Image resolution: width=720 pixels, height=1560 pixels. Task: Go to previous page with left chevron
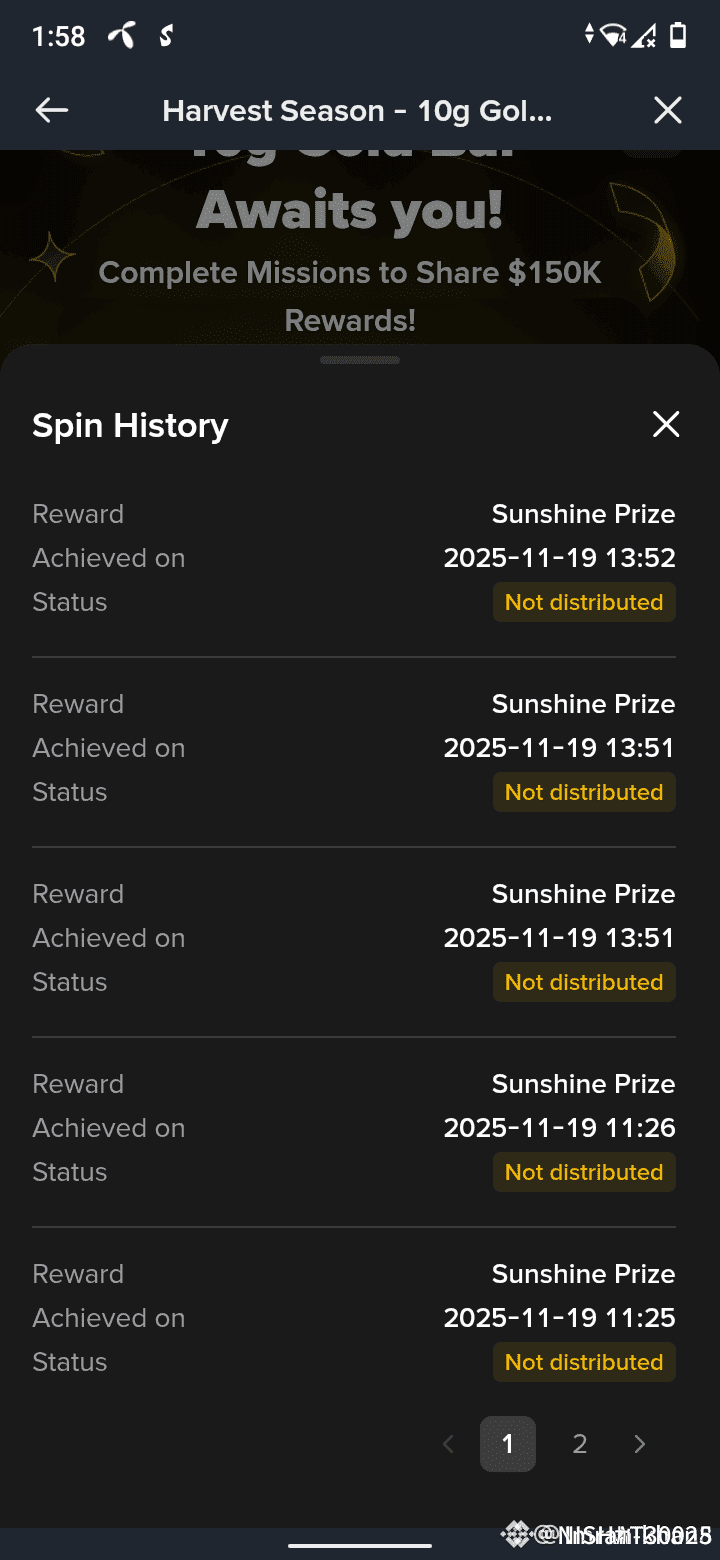[x=448, y=1444]
